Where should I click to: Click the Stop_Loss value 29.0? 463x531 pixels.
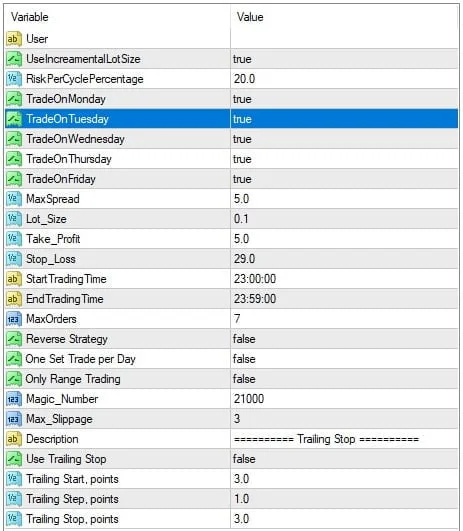click(244, 259)
